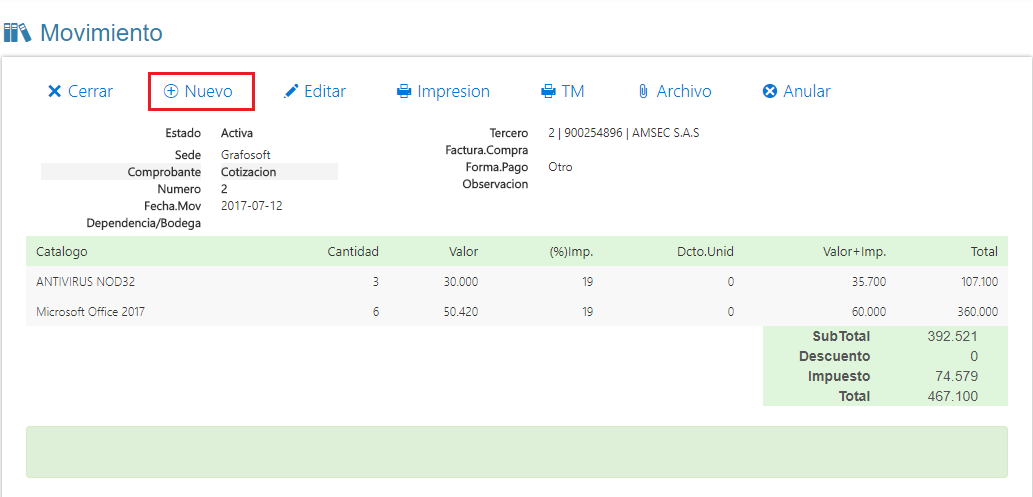Click the Catalogo column header
Viewport: 1033px width, 497px height.
tap(62, 251)
